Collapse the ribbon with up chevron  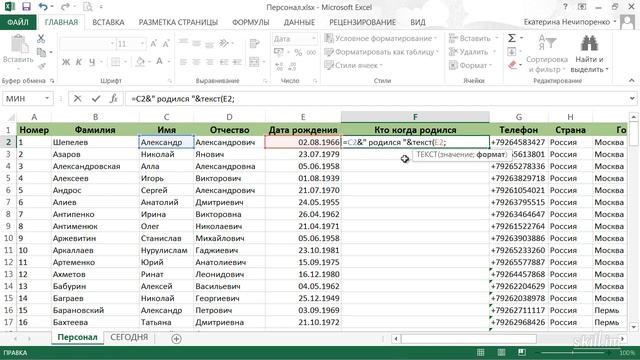click(632, 80)
